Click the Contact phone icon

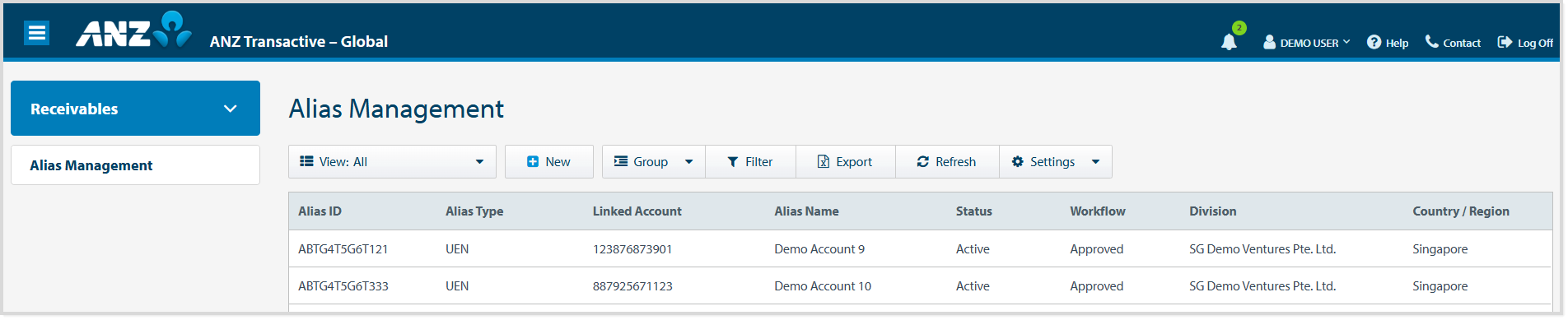[1432, 41]
